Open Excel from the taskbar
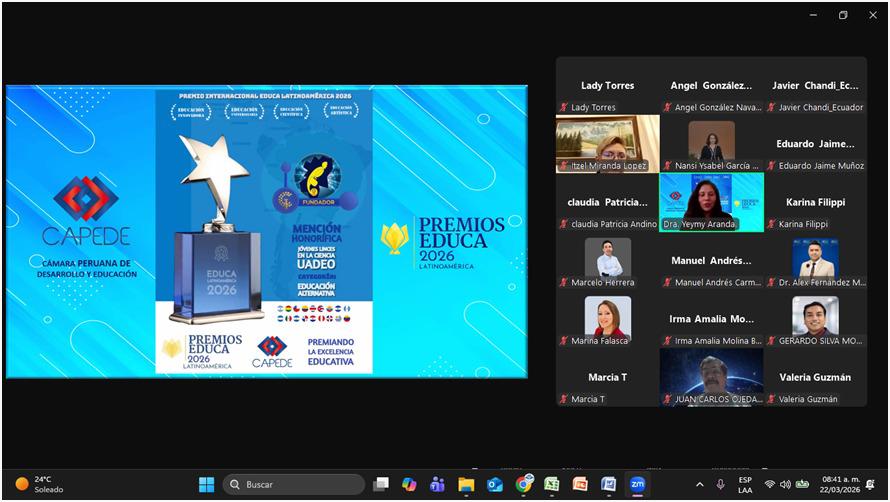This screenshot has height=502, width=890. (x=551, y=484)
